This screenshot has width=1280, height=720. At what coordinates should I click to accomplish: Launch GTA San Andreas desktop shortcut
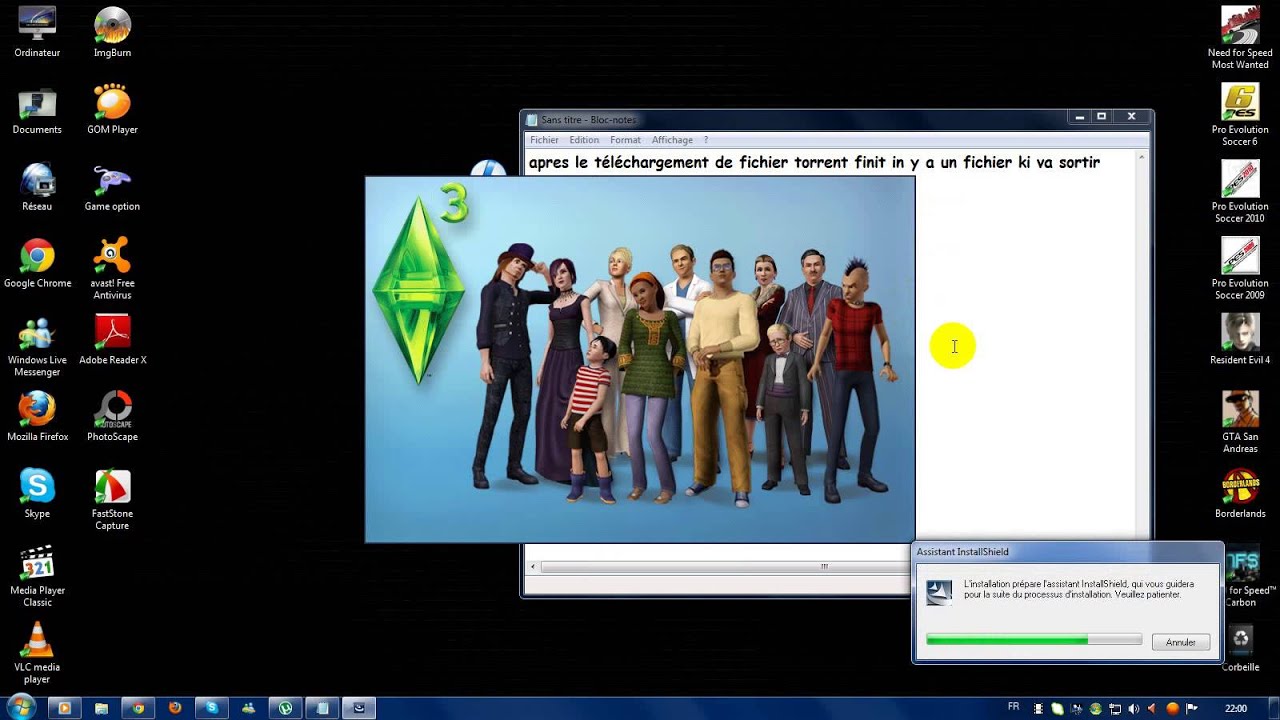[x=1240, y=423]
